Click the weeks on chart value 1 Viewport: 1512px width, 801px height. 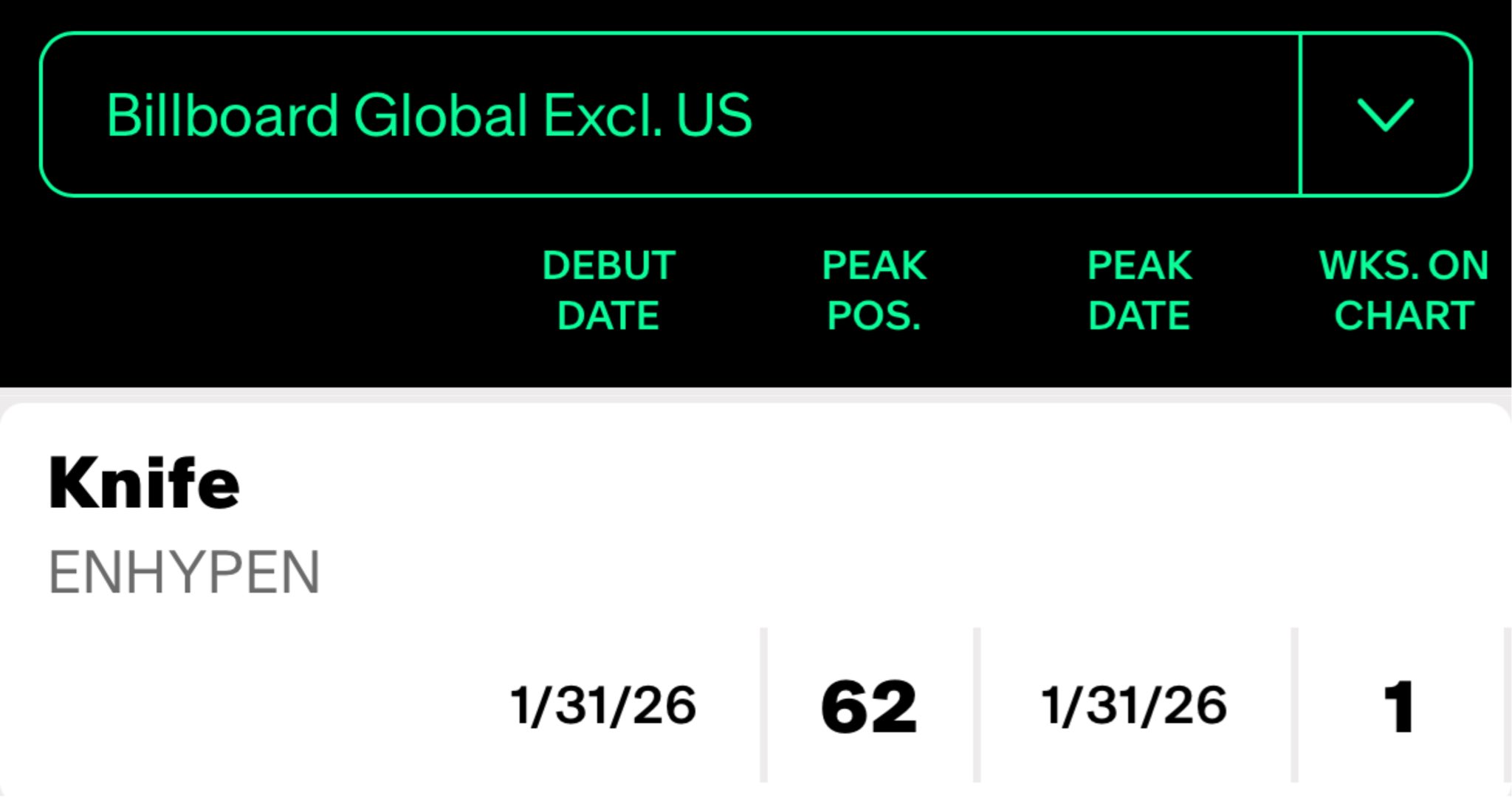click(1399, 707)
